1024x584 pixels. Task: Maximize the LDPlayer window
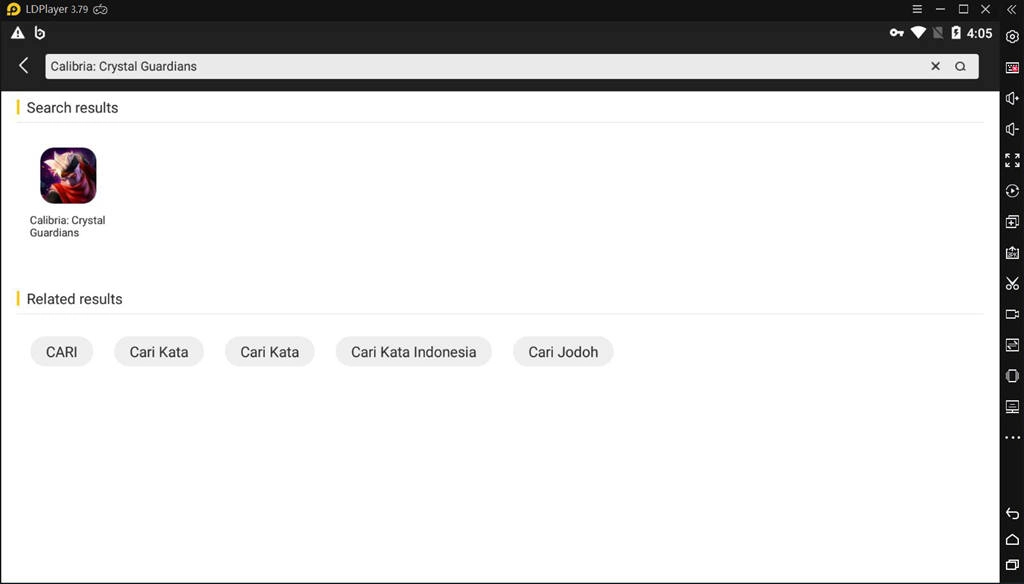pos(963,9)
